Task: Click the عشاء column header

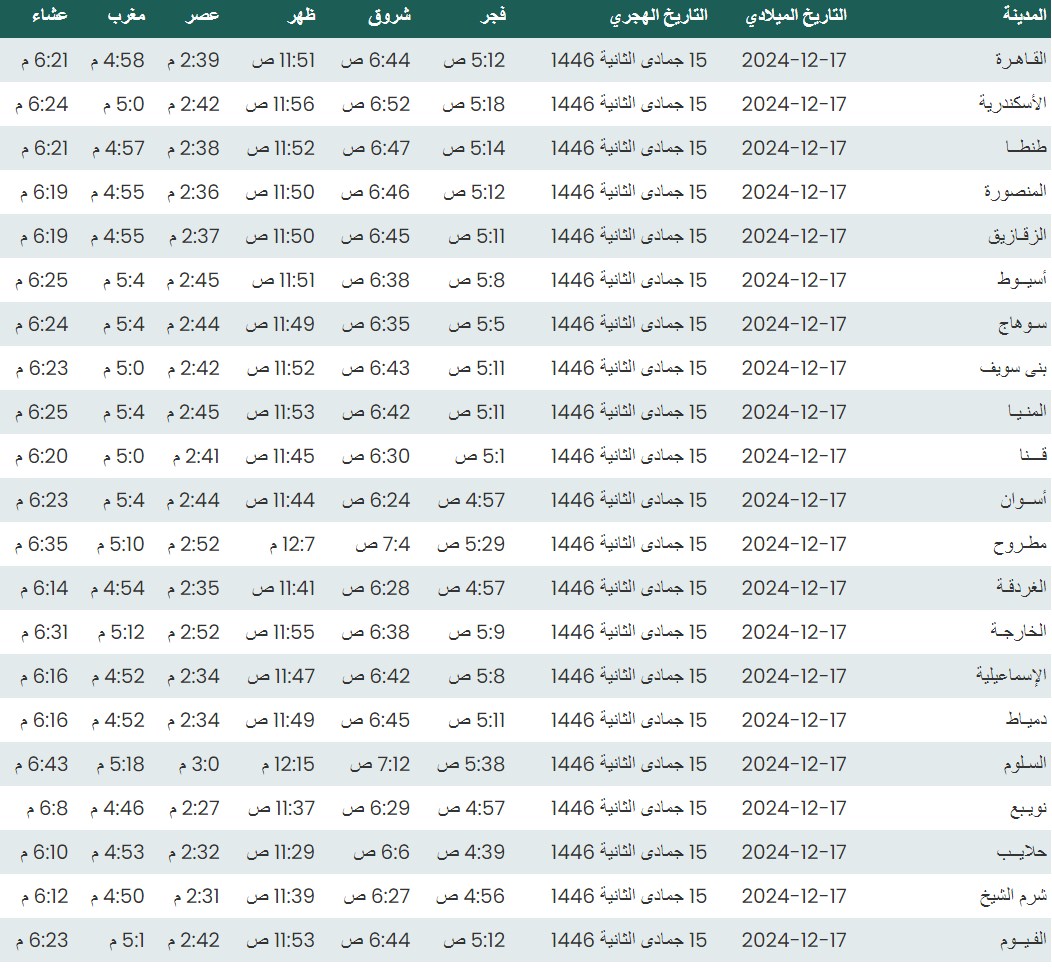Action: coord(49,16)
